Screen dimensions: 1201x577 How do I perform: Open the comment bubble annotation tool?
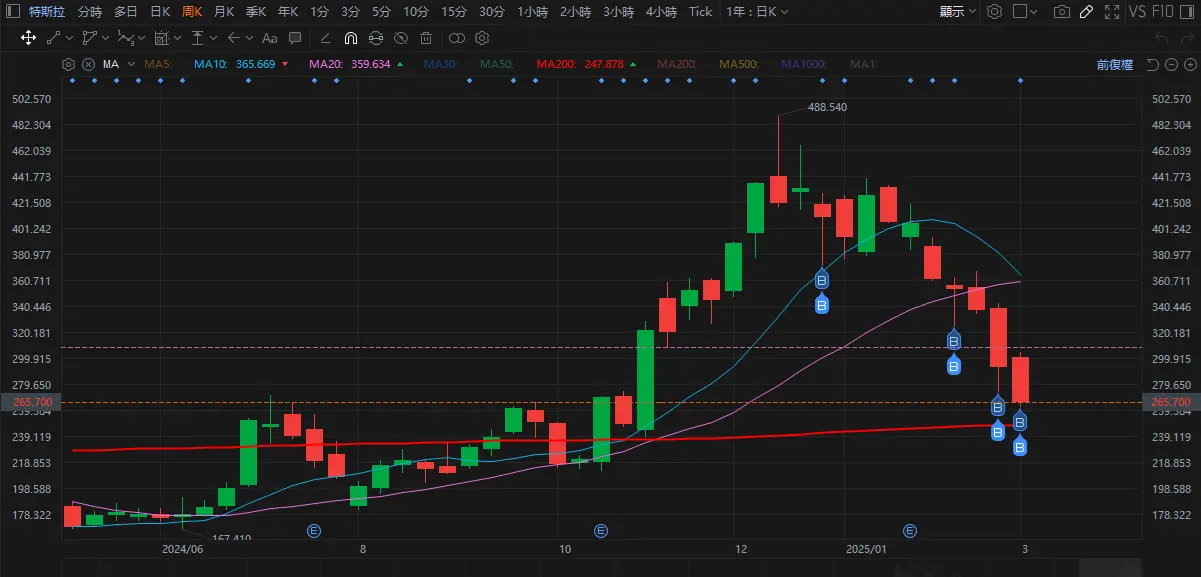tap(294, 38)
